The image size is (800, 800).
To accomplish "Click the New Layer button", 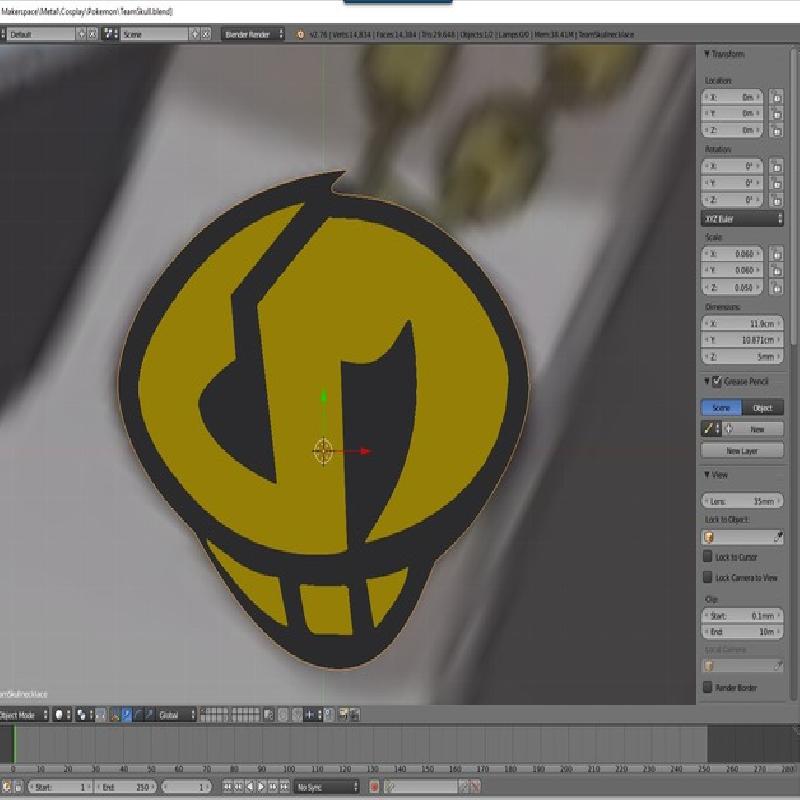I will click(x=742, y=451).
